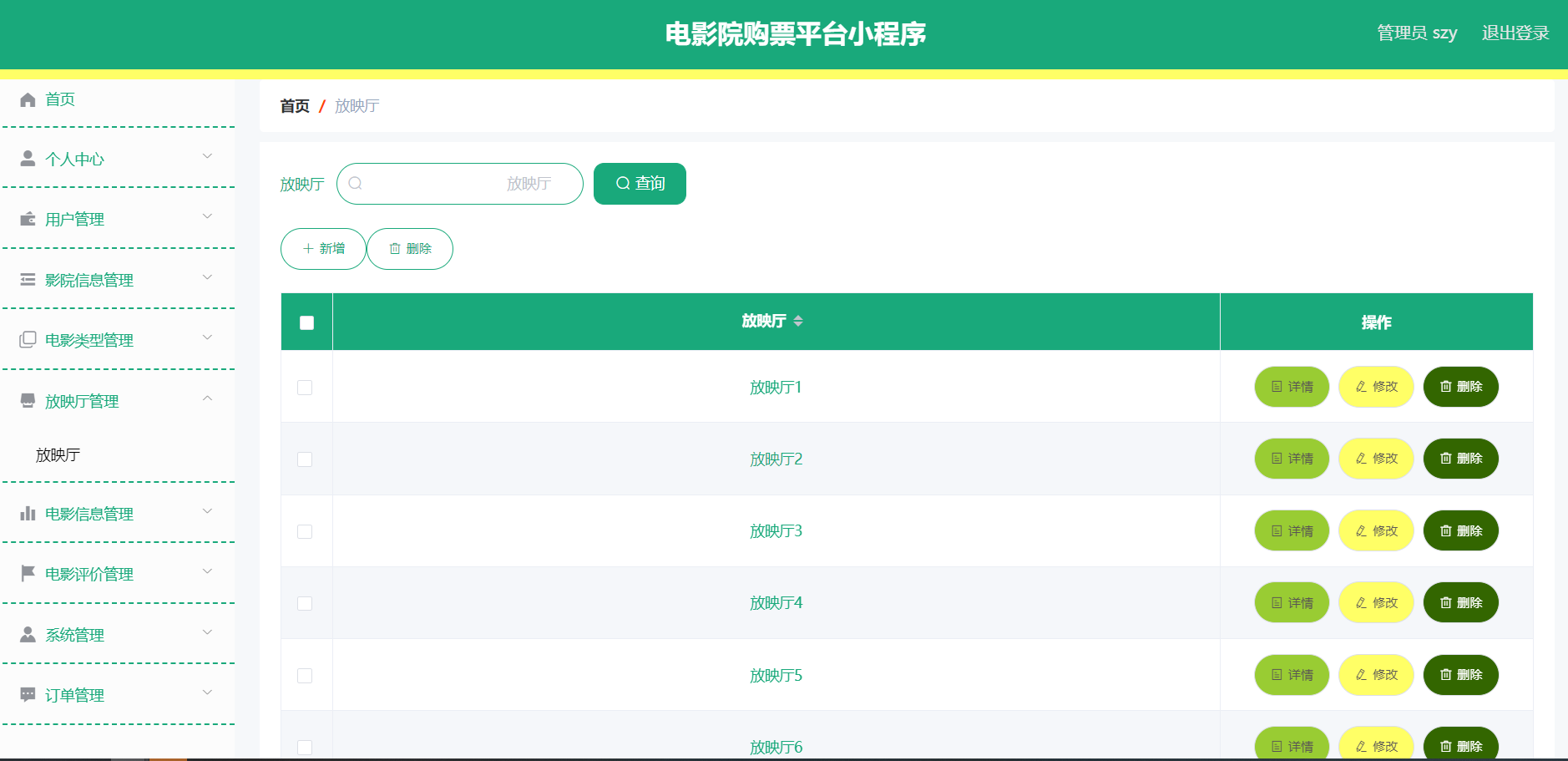Image resolution: width=1568 pixels, height=761 pixels.
Task: Click the chat icon beside 订单管理
Action: 28,694
